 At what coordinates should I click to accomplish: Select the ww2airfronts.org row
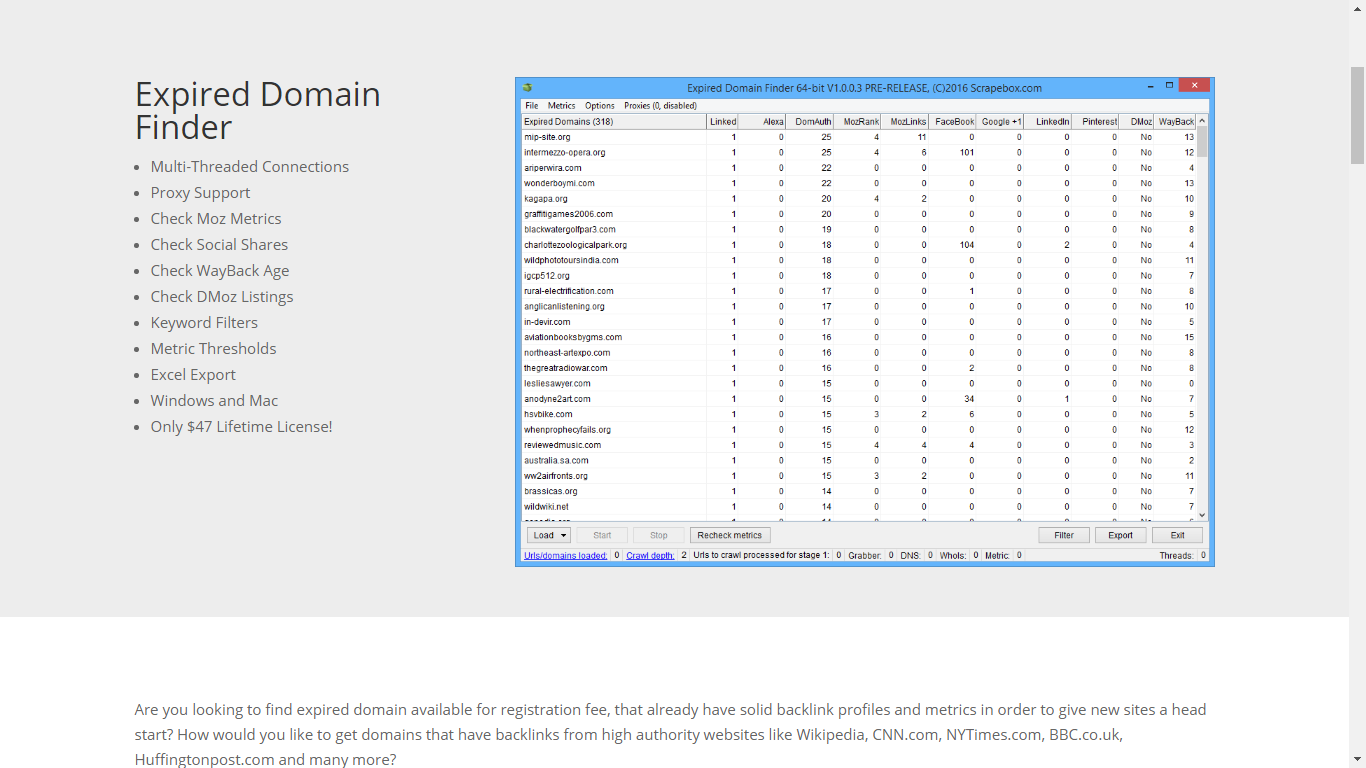(859, 476)
